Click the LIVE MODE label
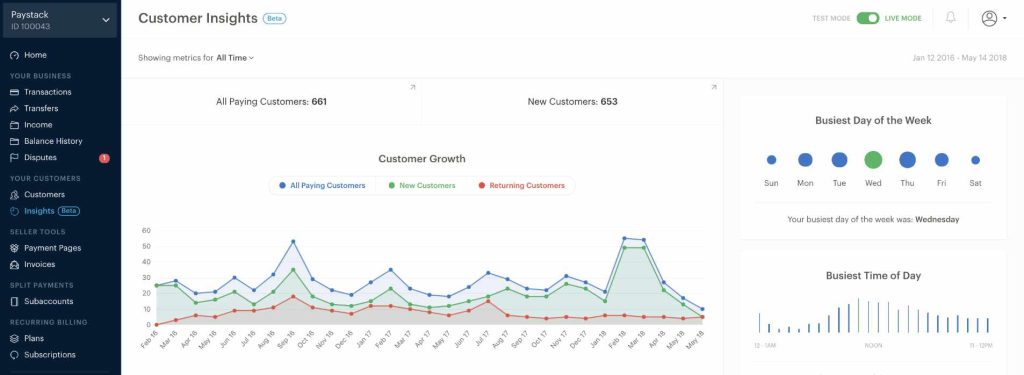 pos(903,18)
